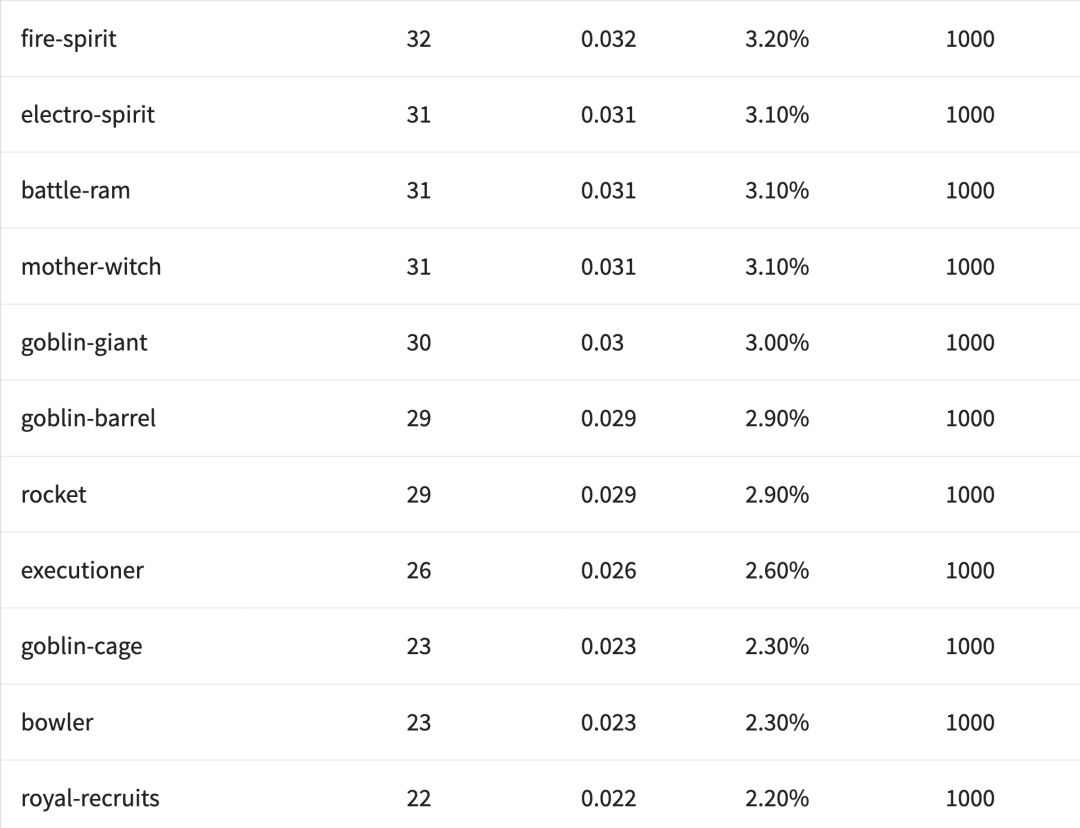The width and height of the screenshot is (1080, 828).
Task: Click the 3.20% value for fire-spirit
Action: click(777, 39)
